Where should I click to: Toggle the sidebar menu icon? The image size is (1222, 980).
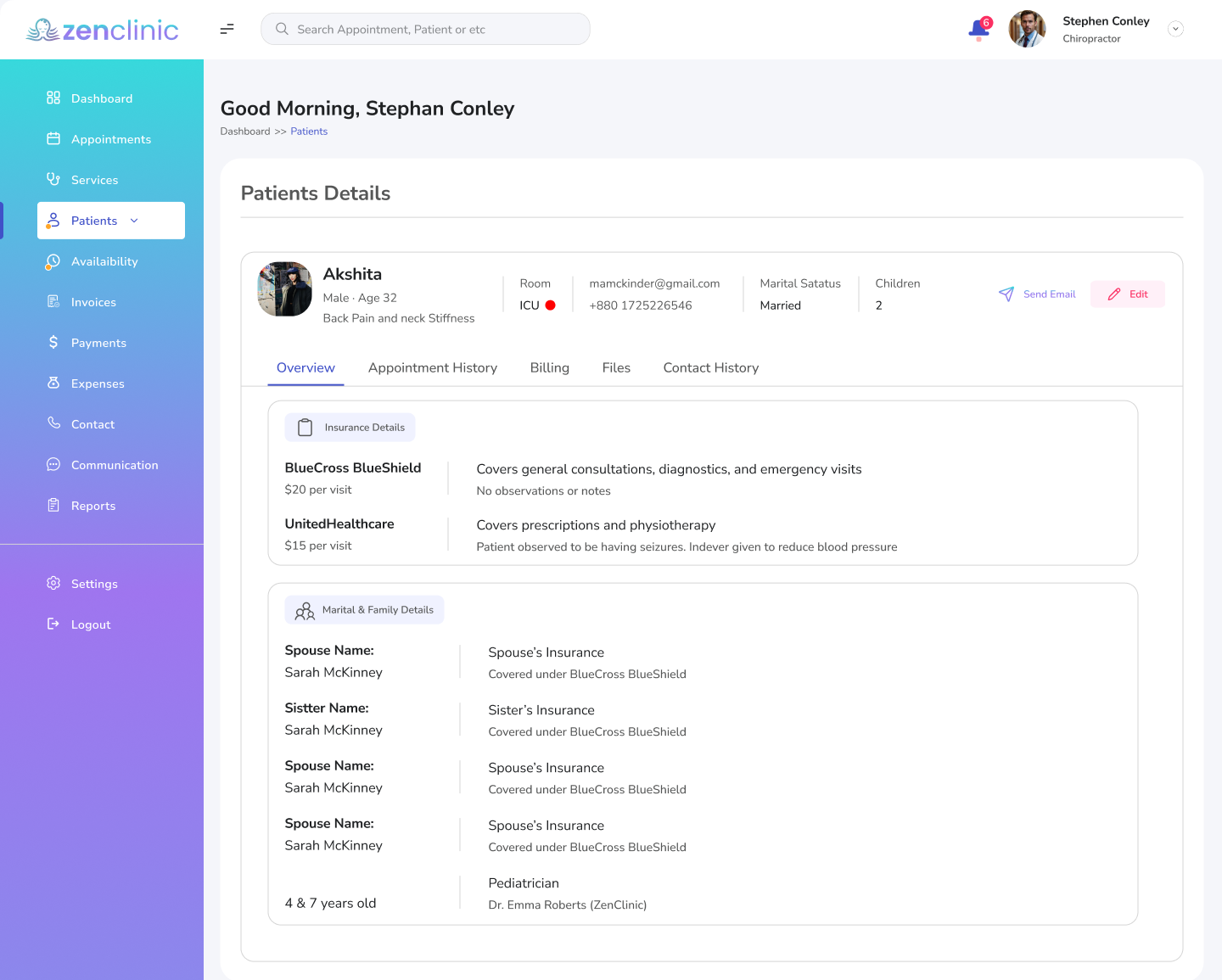click(227, 29)
